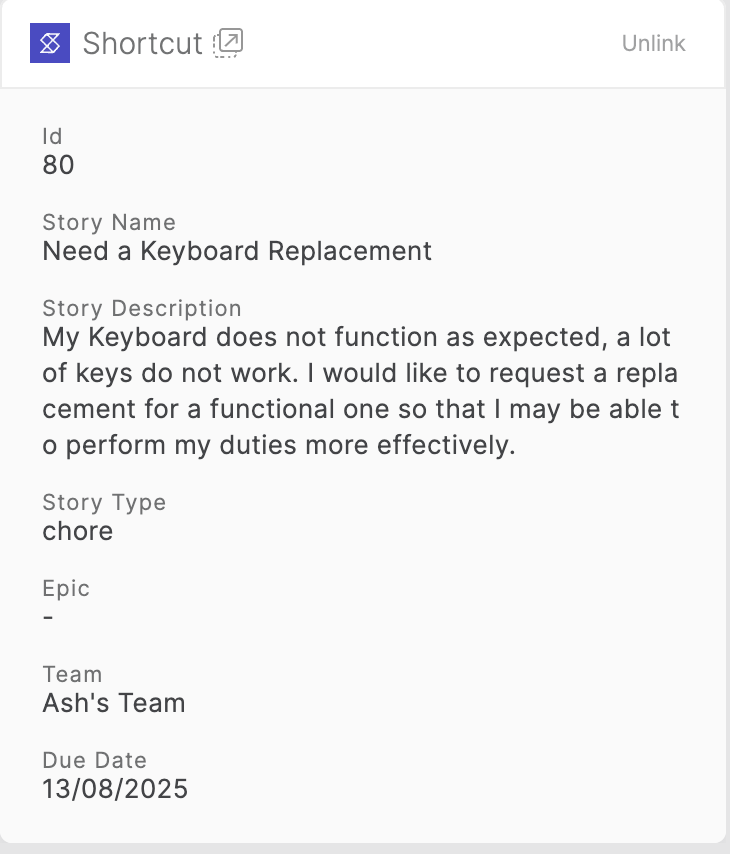
Task: Click the Story Type label
Action: tap(104, 502)
